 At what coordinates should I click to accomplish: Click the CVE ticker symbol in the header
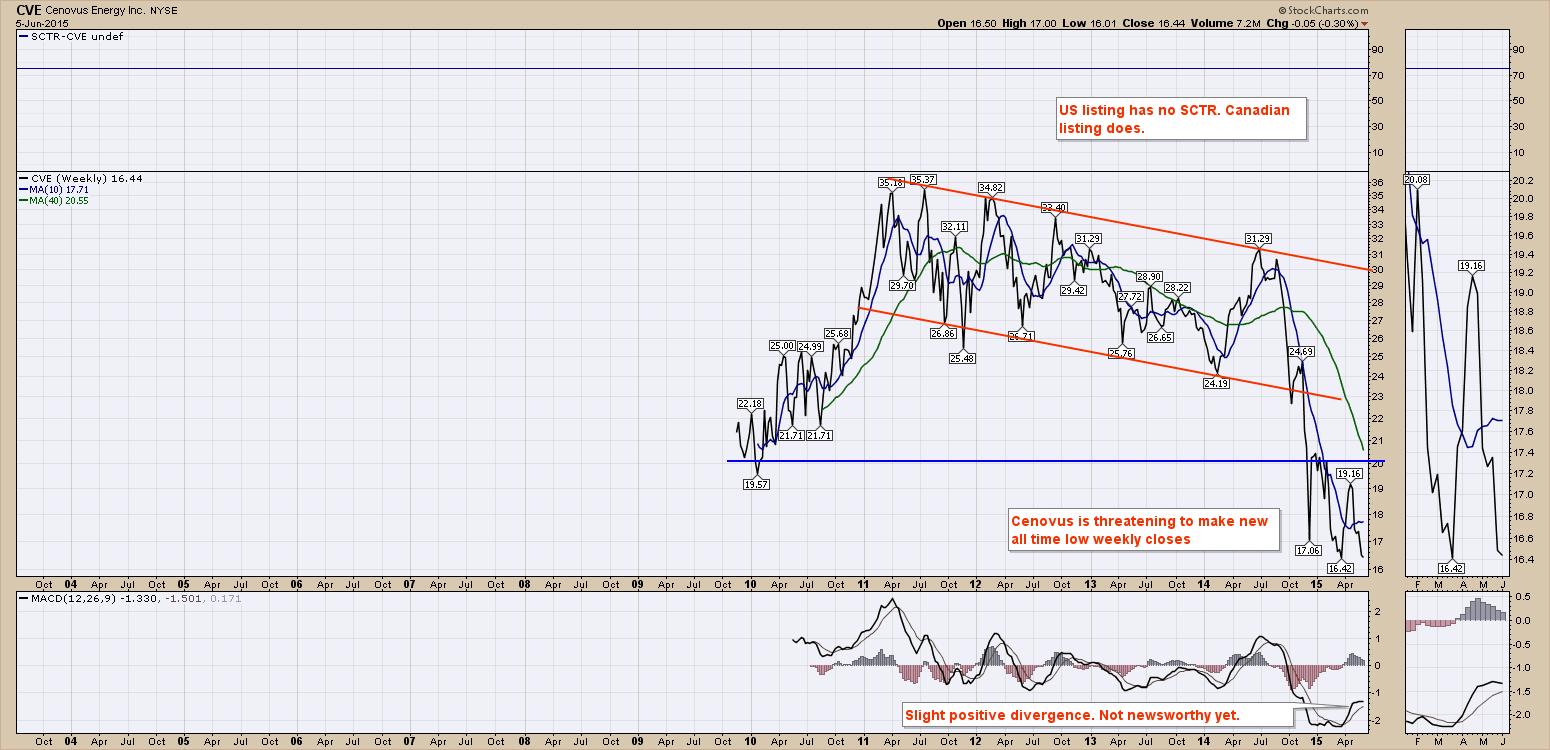[x=29, y=8]
